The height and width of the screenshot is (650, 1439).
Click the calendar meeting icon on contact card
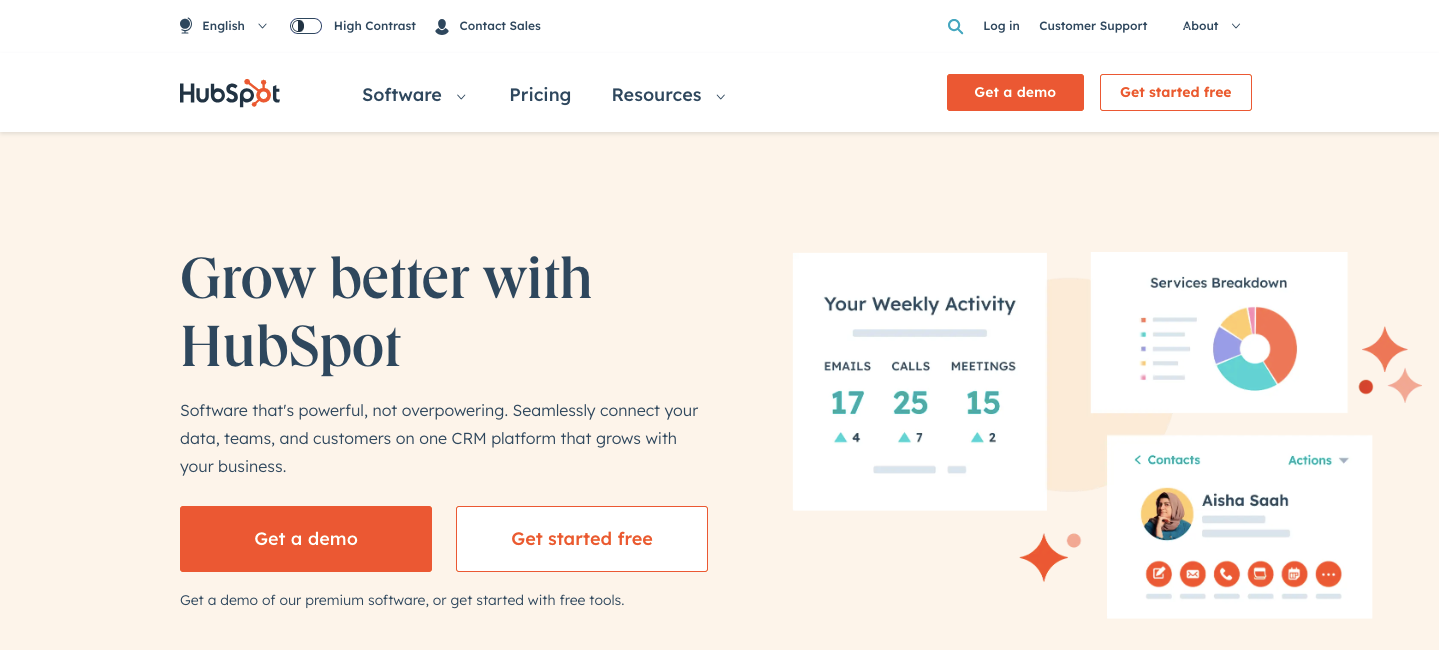coord(1294,574)
